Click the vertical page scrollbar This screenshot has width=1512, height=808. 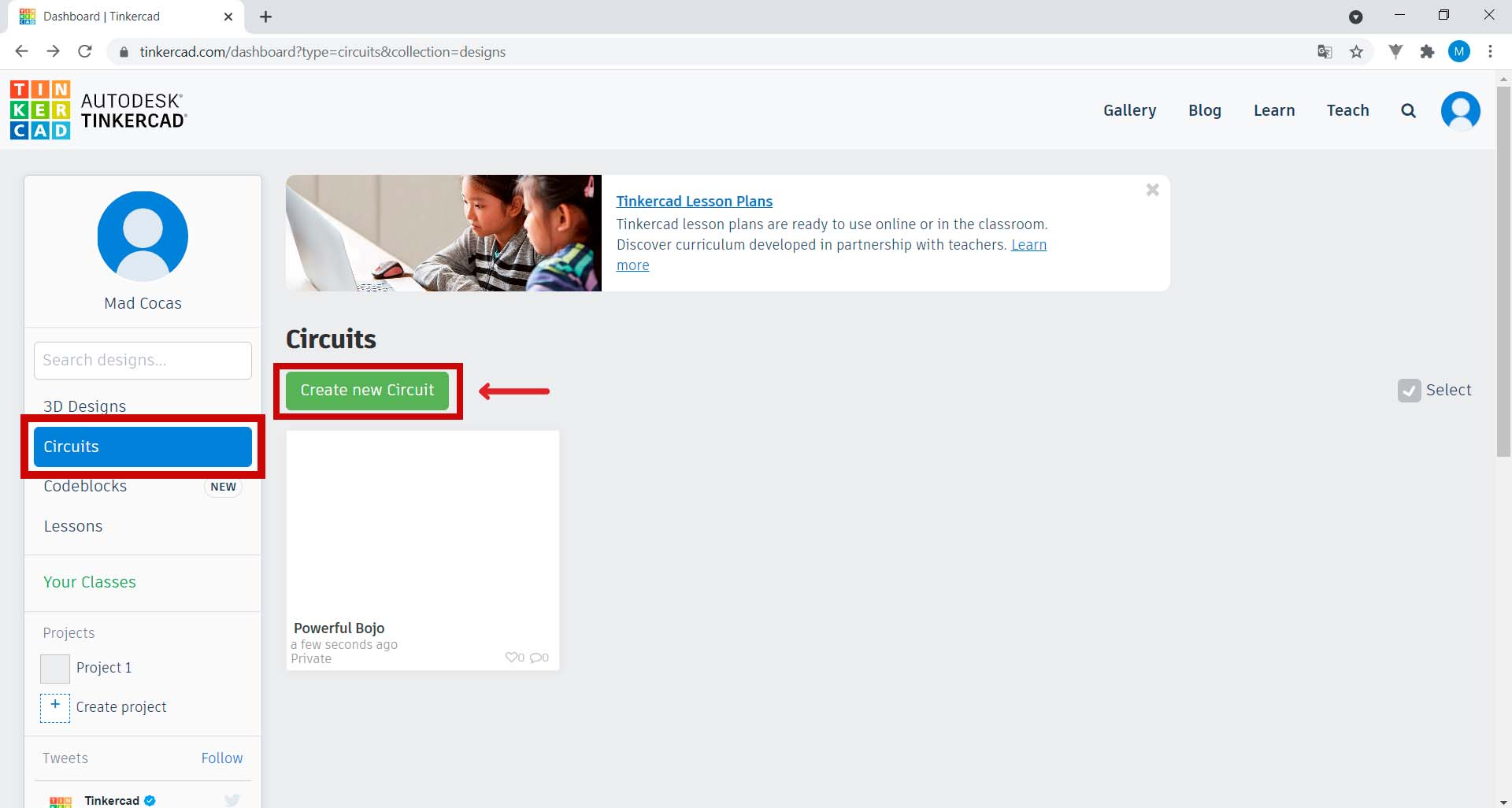(x=1503, y=272)
